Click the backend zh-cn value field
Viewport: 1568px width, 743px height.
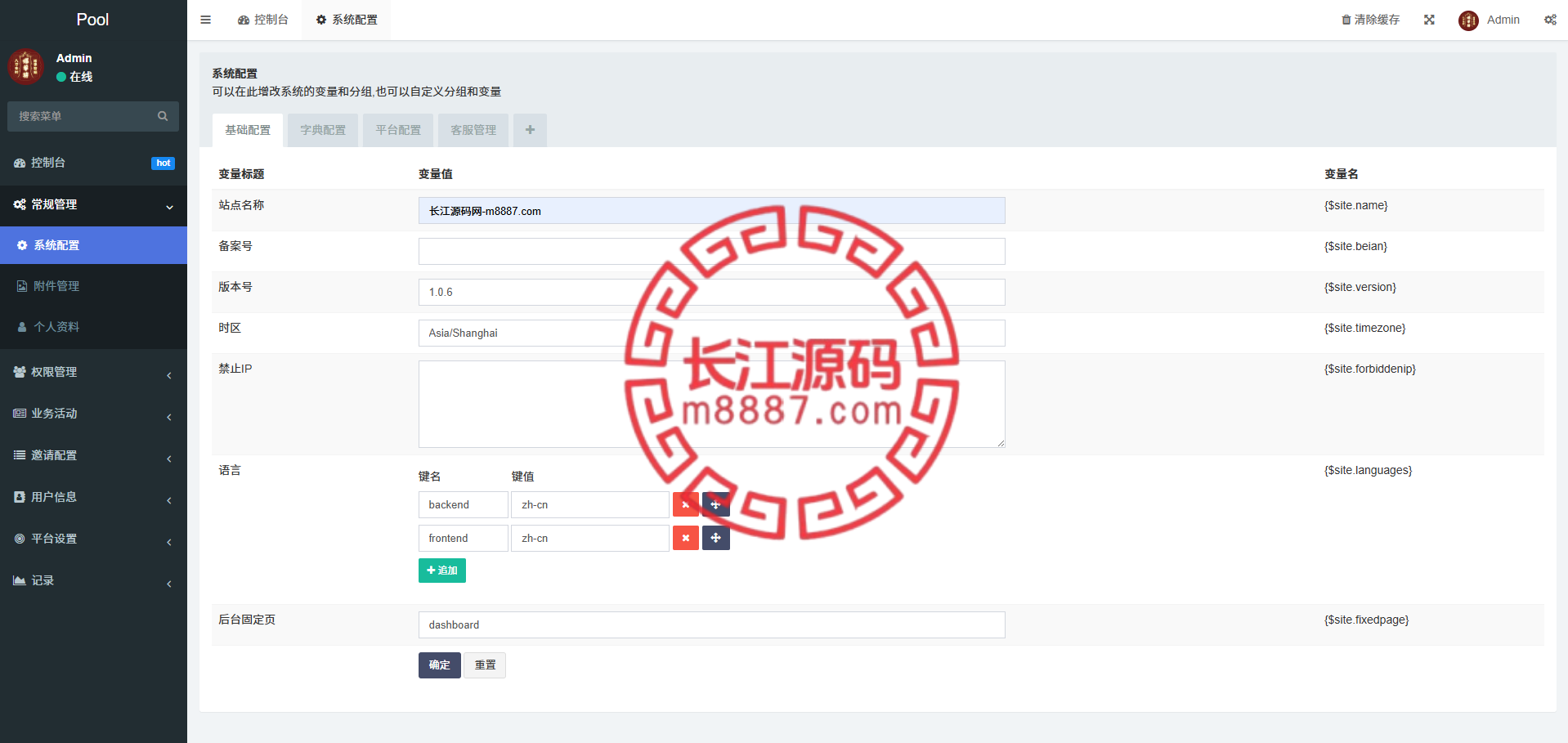(590, 505)
